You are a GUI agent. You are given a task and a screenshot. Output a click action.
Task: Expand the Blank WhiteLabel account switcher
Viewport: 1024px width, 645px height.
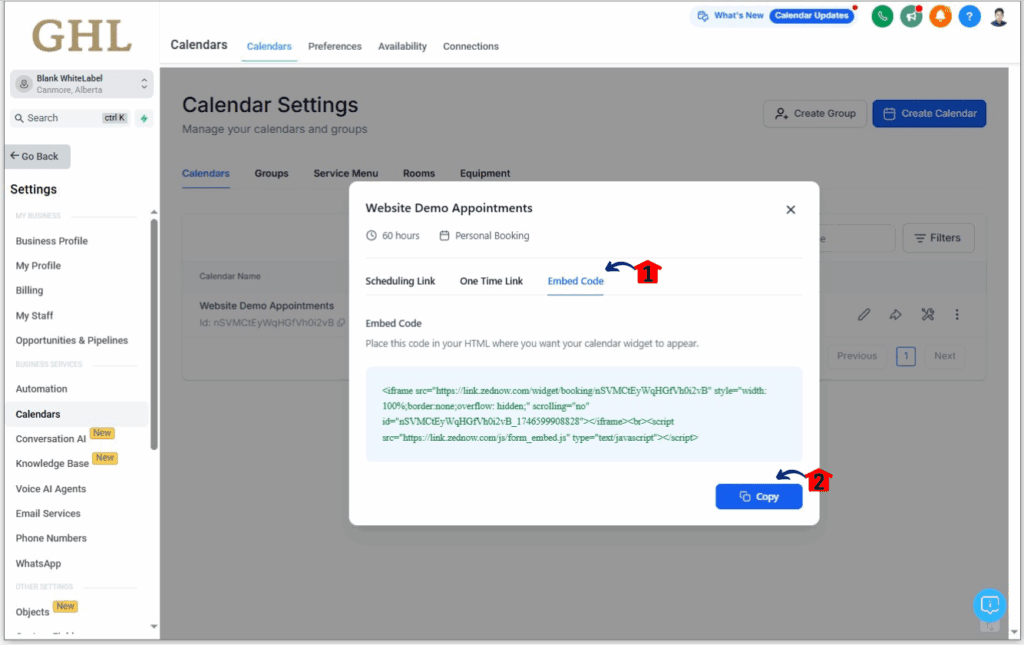82,84
